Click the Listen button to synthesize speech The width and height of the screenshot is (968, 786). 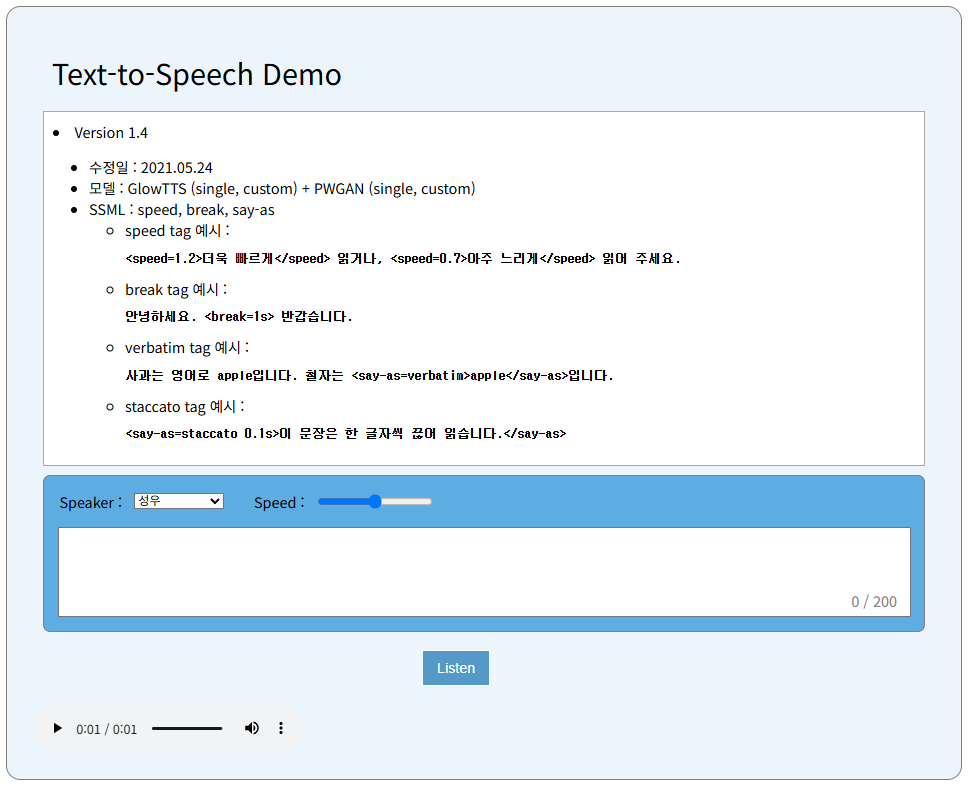(455, 667)
